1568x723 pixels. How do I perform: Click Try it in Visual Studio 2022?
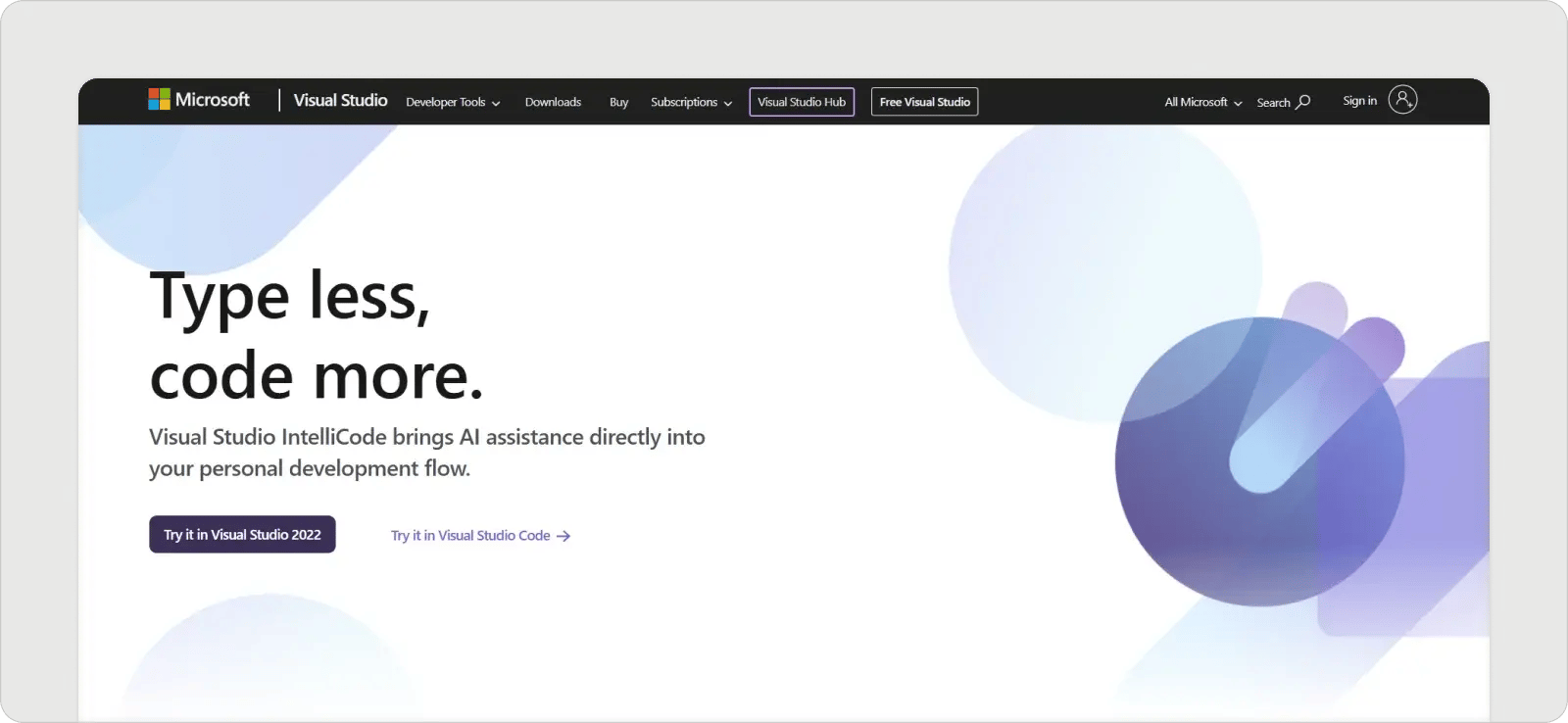click(x=242, y=535)
